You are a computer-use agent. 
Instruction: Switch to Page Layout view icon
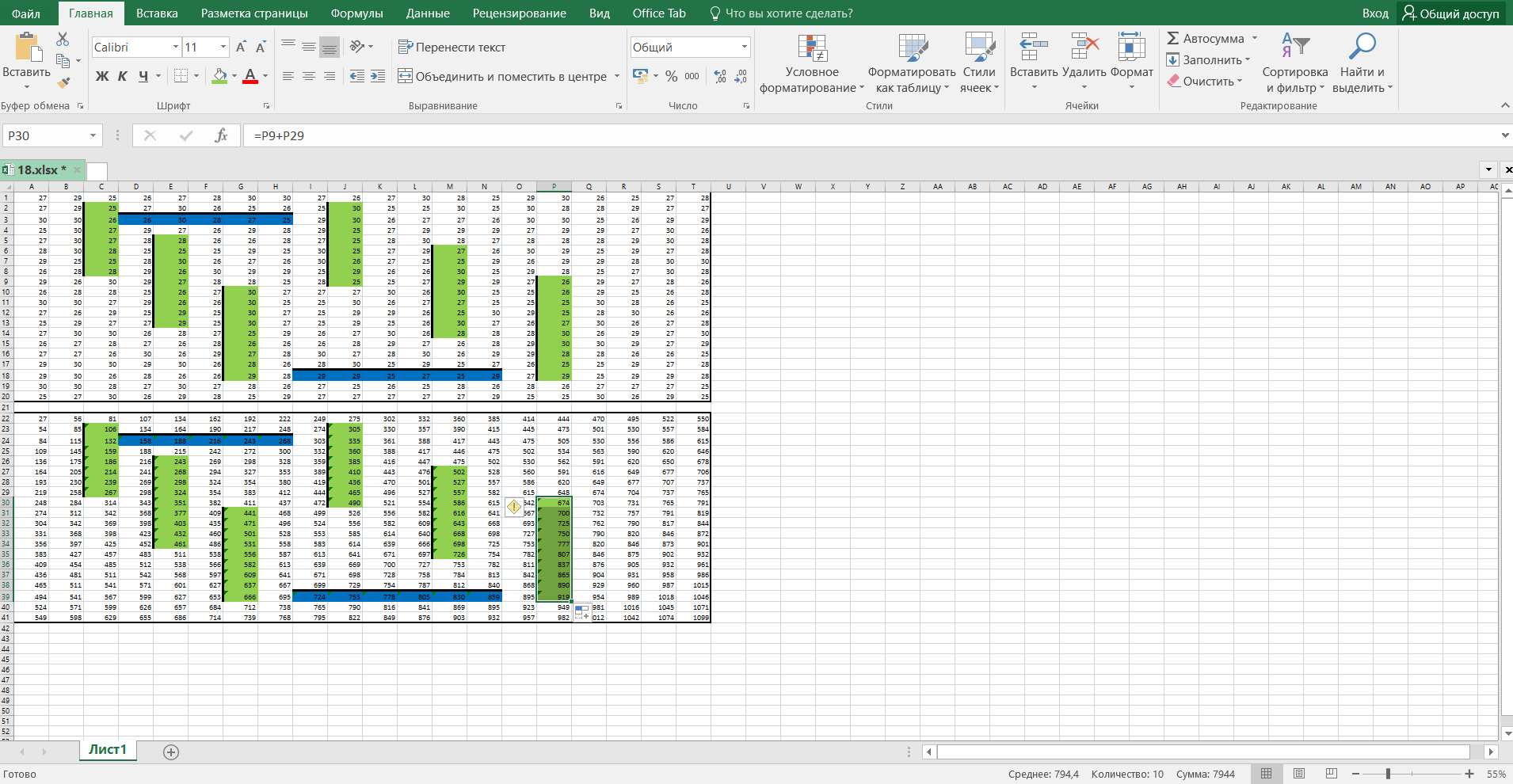tap(1299, 774)
